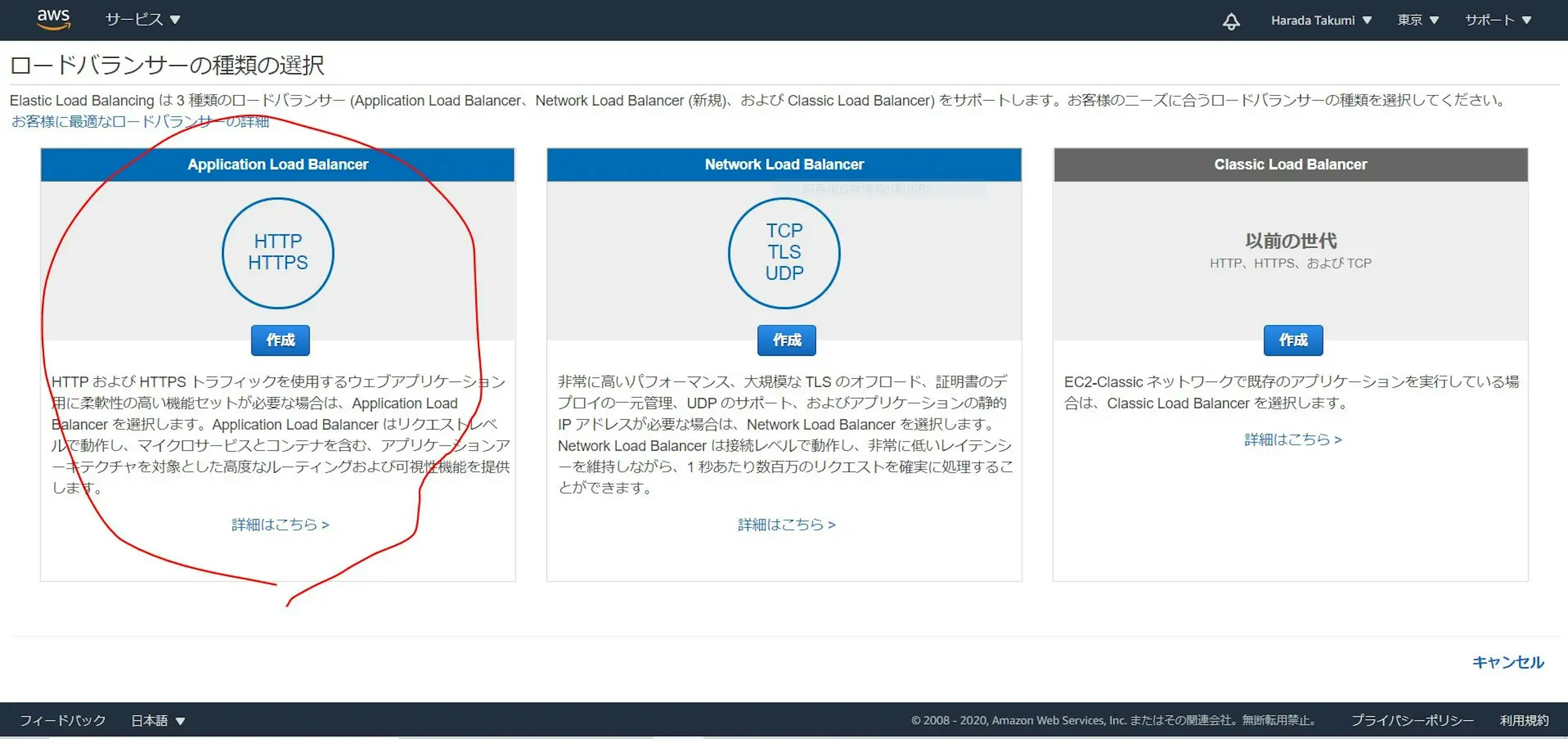Screen dimensions: 1568x739
Task: Click the HTTP HTTPS circle icon
Action: (278, 252)
